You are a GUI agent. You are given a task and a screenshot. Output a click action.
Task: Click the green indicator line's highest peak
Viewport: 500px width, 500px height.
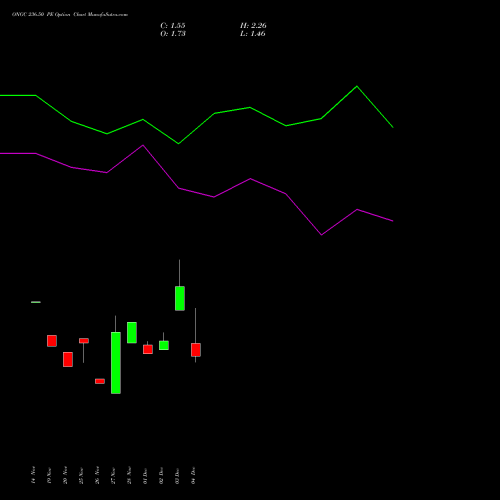point(357,86)
